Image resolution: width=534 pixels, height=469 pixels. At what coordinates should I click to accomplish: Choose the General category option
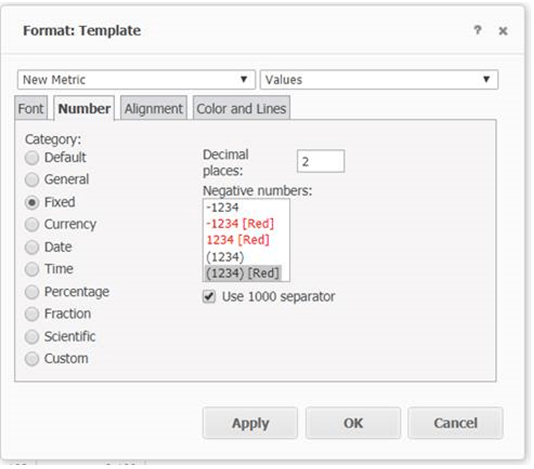[x=32, y=179]
